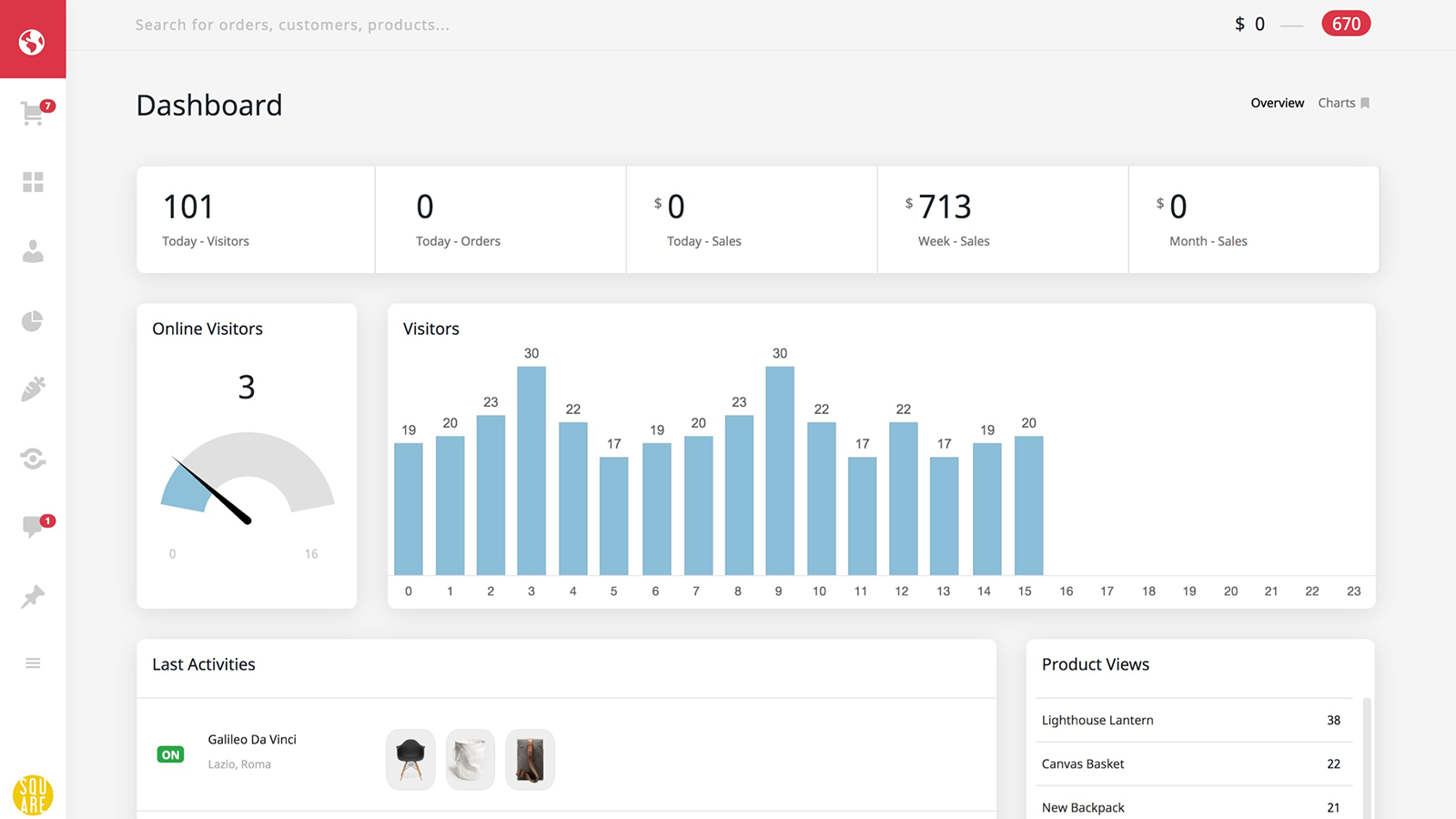1456x819 pixels.
Task: Open the white bag product thumbnail
Action: [x=470, y=759]
